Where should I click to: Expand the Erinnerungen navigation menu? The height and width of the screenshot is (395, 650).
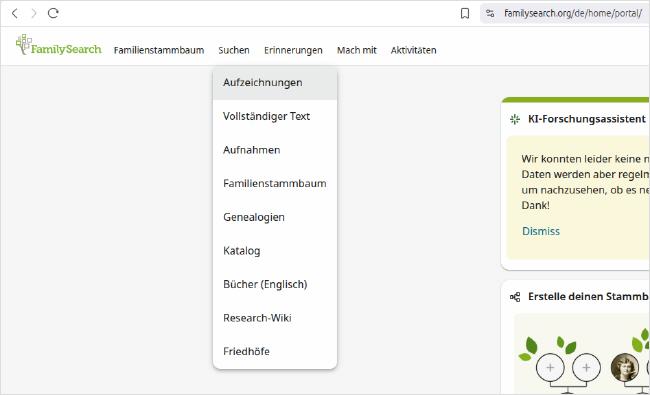coord(293,50)
